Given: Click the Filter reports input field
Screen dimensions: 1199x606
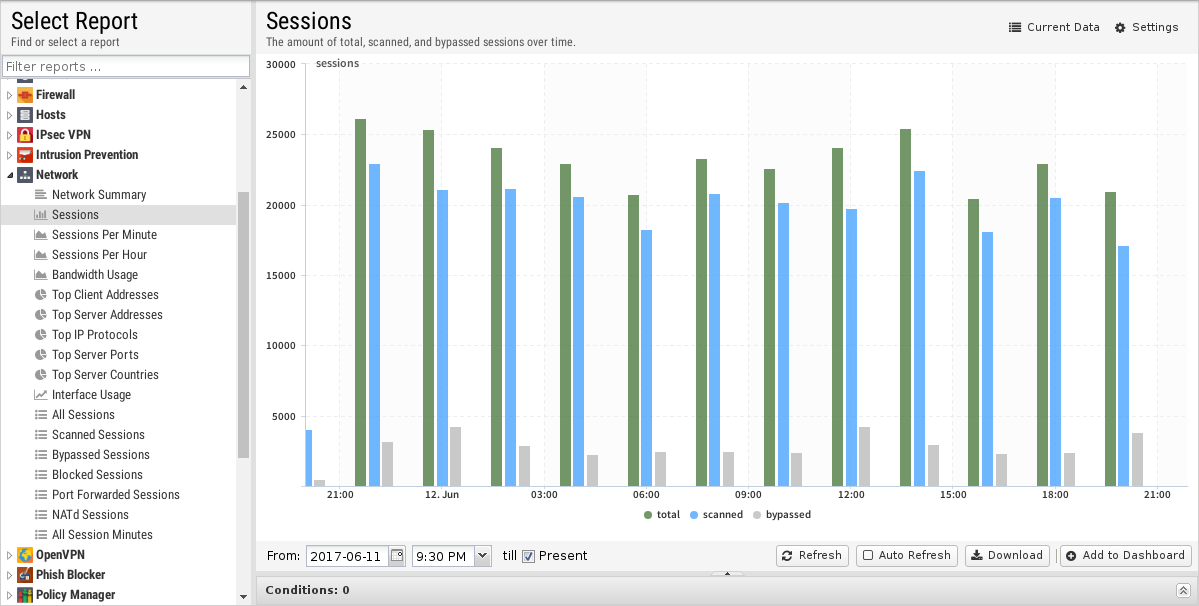Looking at the screenshot, I should tap(126, 66).
